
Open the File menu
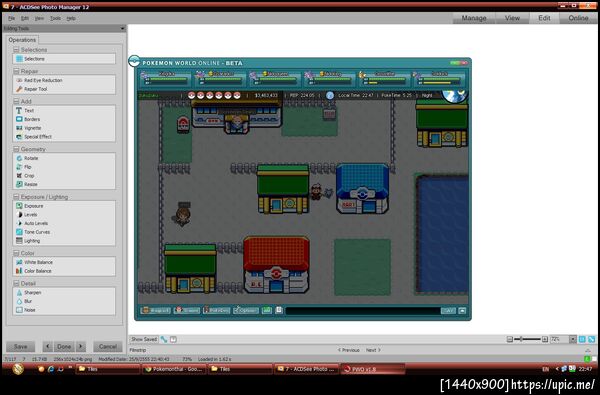point(11,18)
